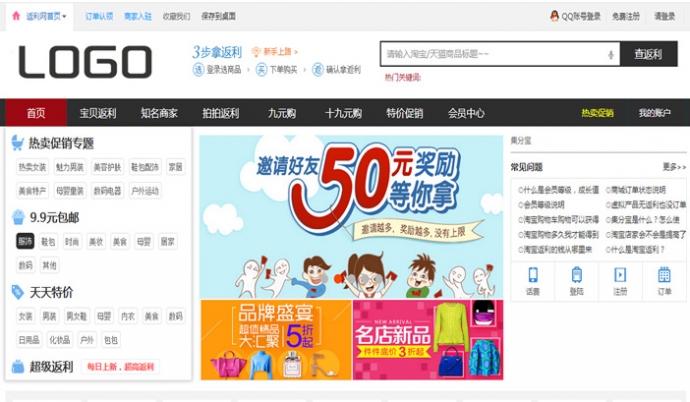Click the 选 step circle icon
The height and width of the screenshot is (402, 690).
198,69
